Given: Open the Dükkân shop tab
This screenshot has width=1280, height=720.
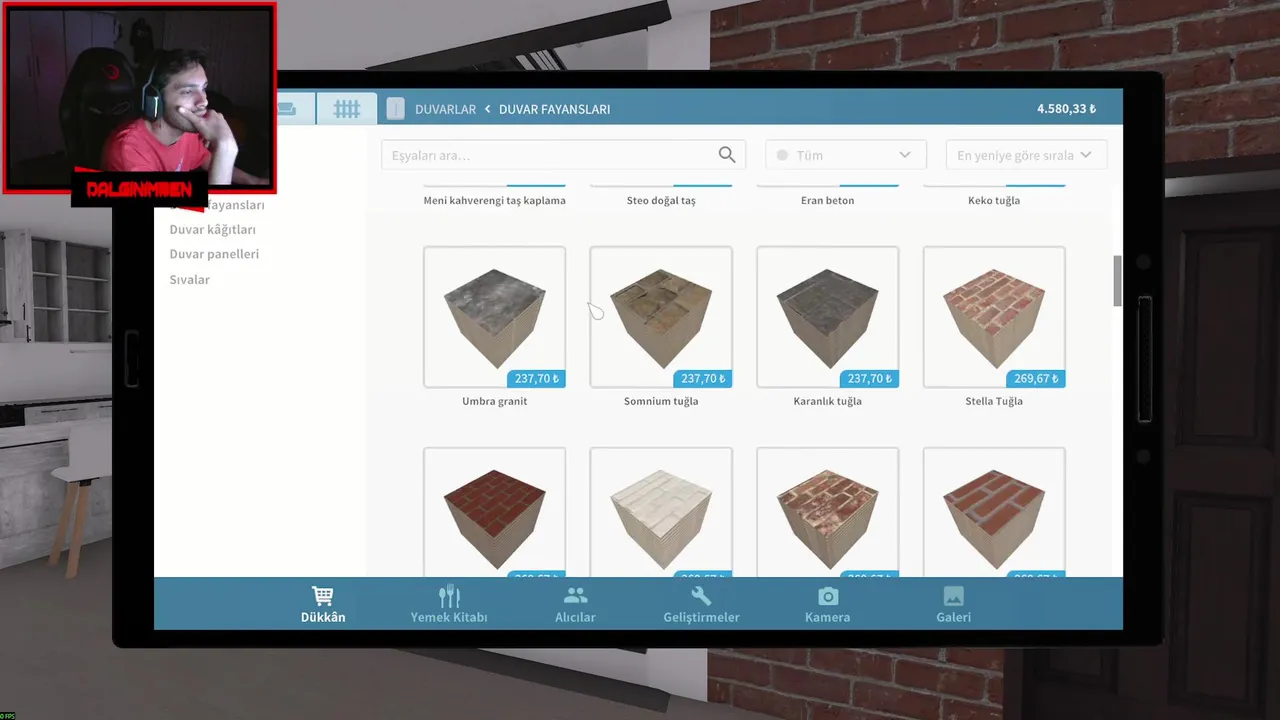Looking at the screenshot, I should click(x=323, y=604).
